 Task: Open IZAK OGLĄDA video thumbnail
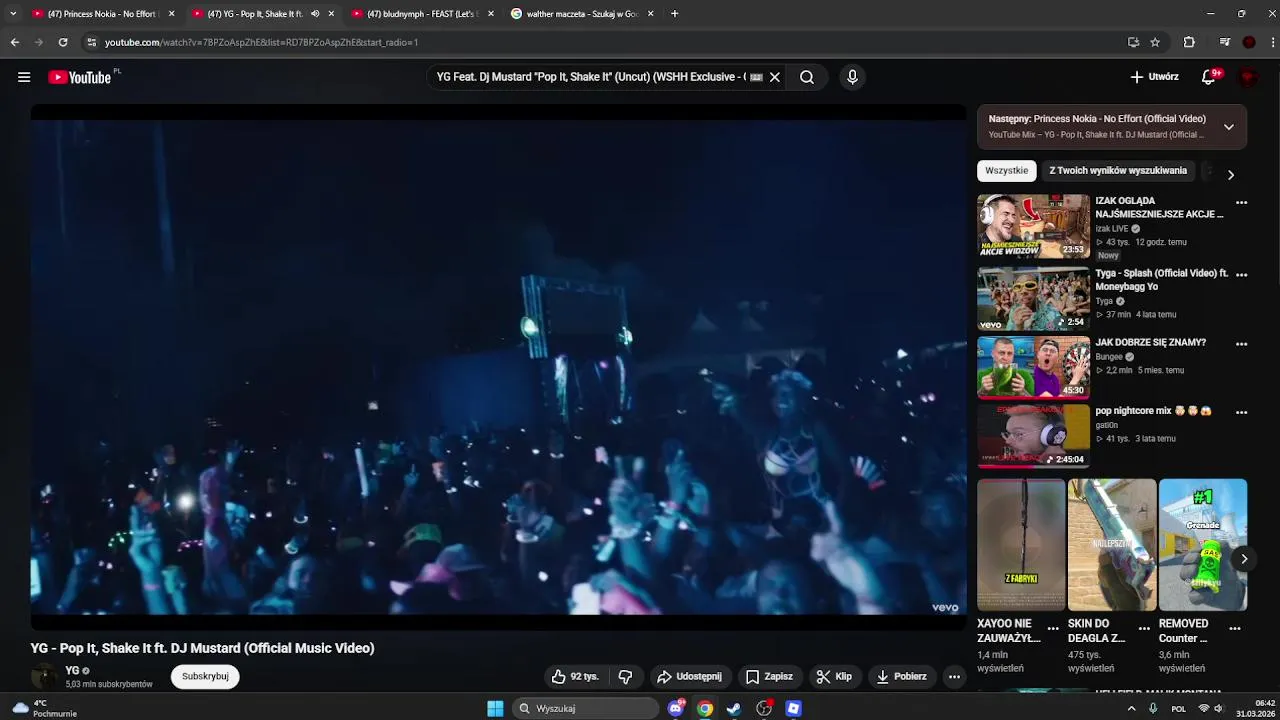point(1033,226)
